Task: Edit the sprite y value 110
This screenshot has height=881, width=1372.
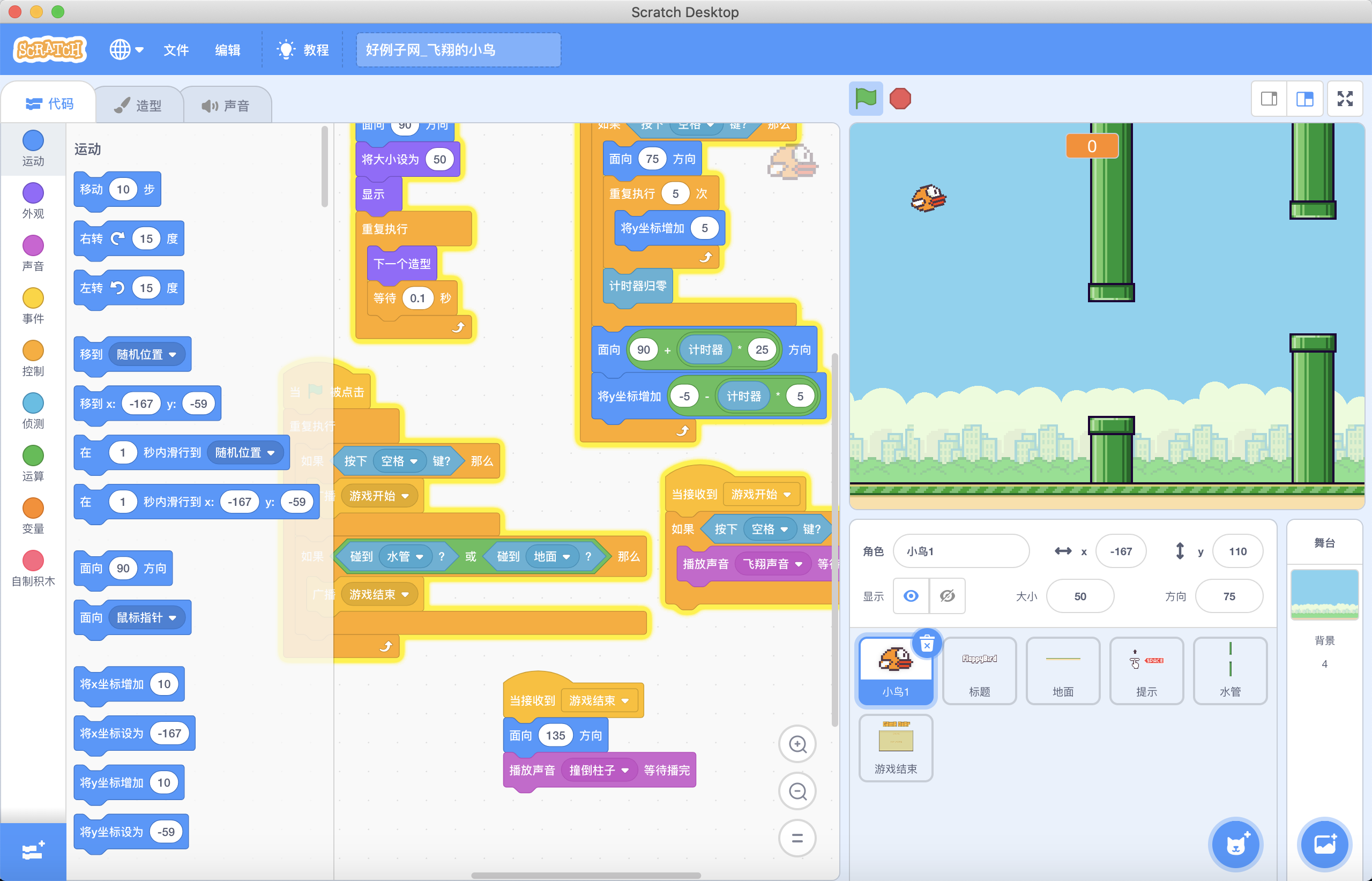Action: click(1237, 551)
